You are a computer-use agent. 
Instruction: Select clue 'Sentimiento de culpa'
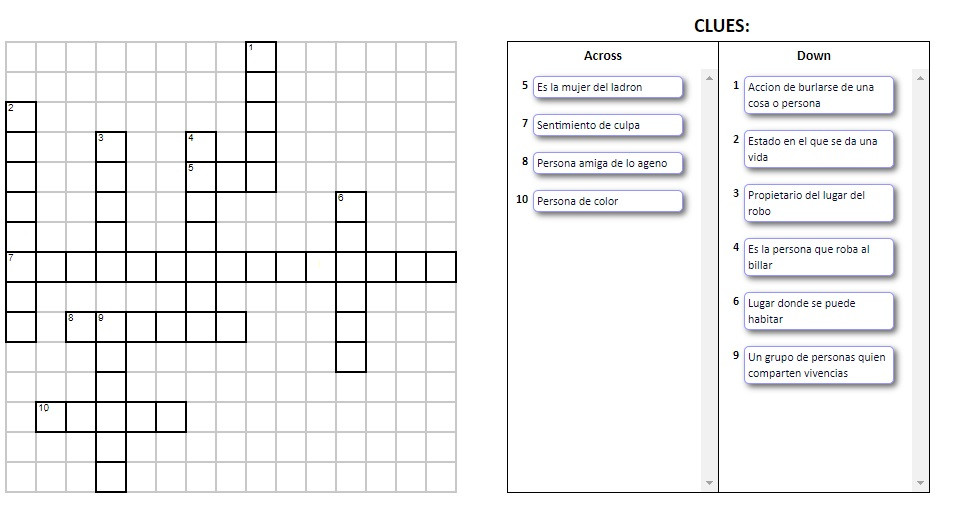pyautogui.click(x=607, y=125)
